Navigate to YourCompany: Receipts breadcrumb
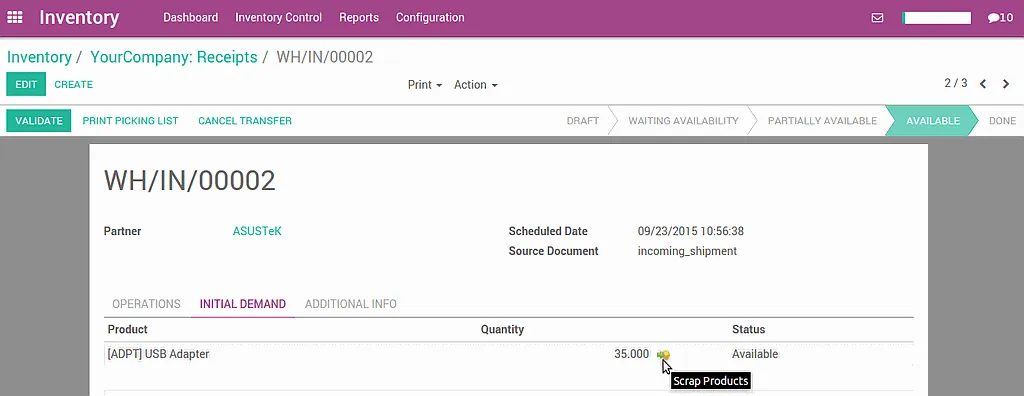The image size is (1024, 396). coord(174,57)
